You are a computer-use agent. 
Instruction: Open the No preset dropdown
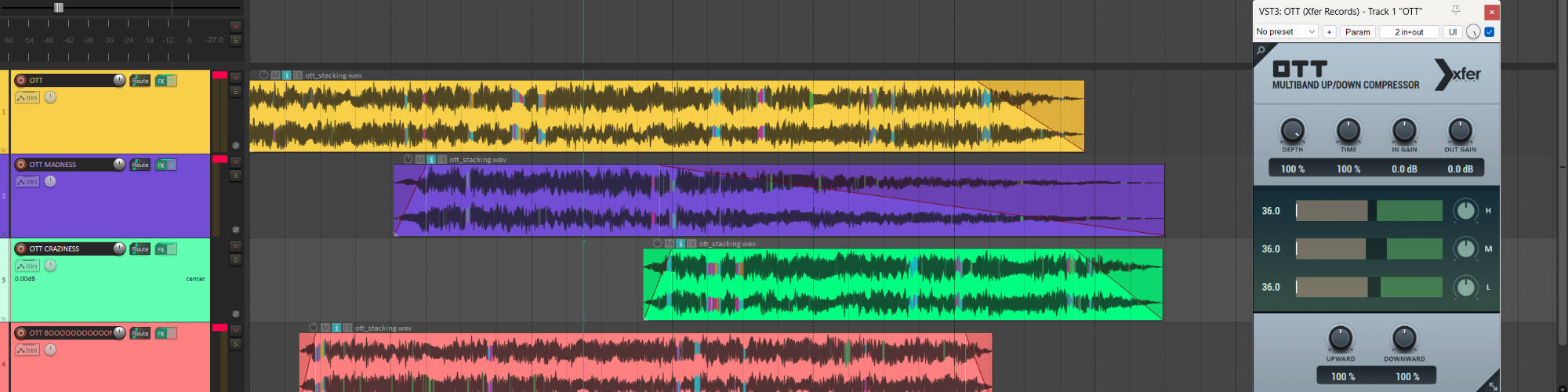click(1286, 32)
